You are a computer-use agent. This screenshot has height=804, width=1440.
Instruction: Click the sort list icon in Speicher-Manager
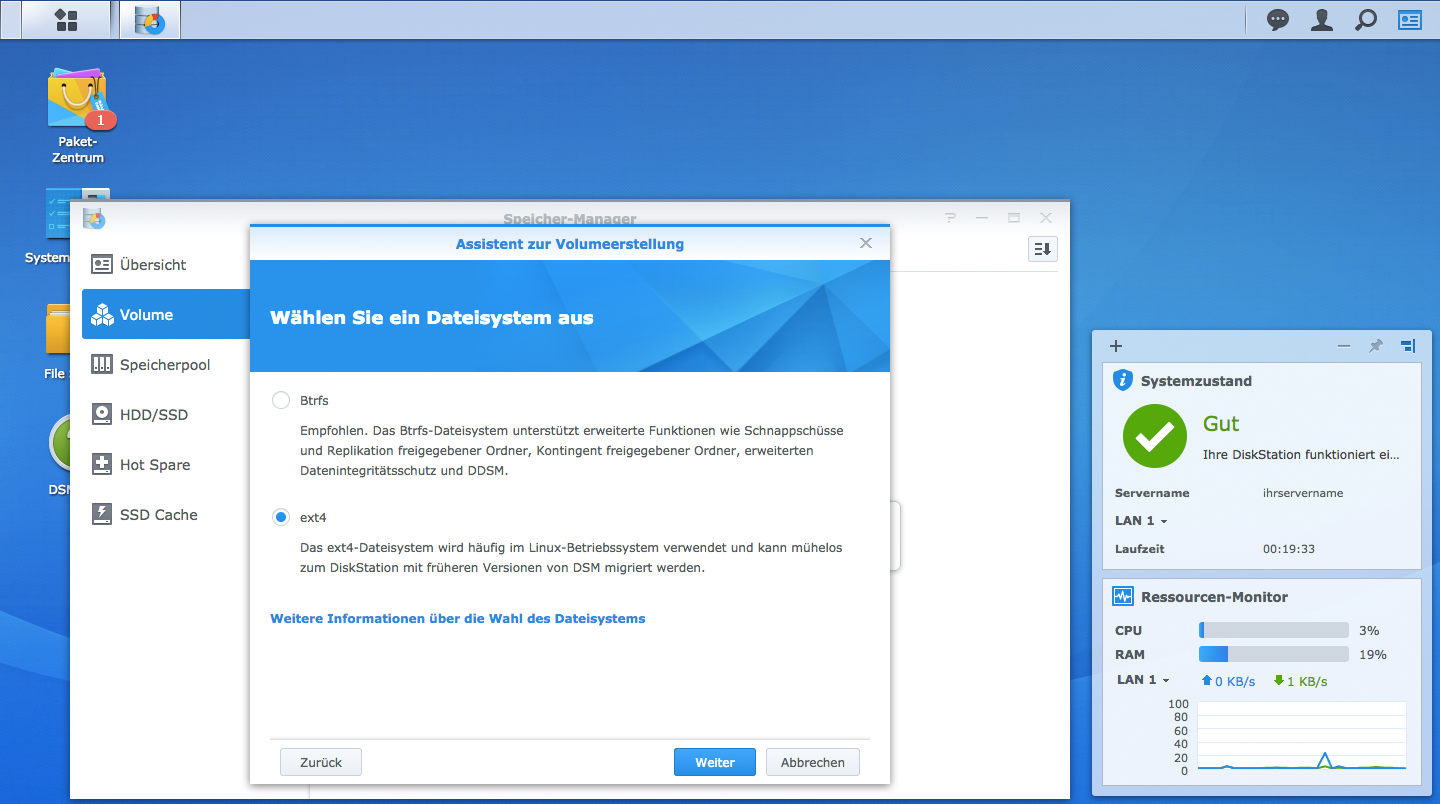(1042, 249)
